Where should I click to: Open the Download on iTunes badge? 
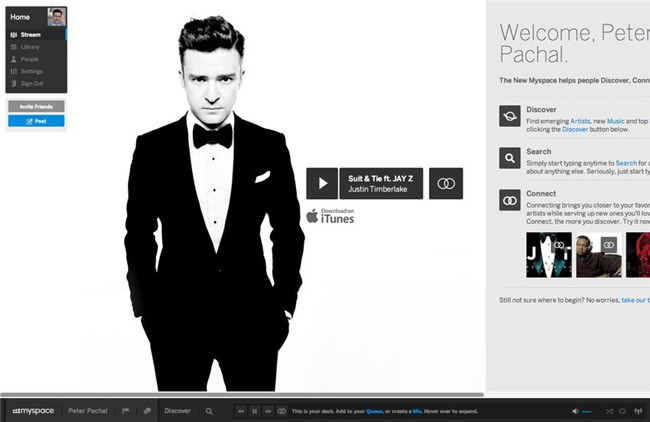click(330, 215)
